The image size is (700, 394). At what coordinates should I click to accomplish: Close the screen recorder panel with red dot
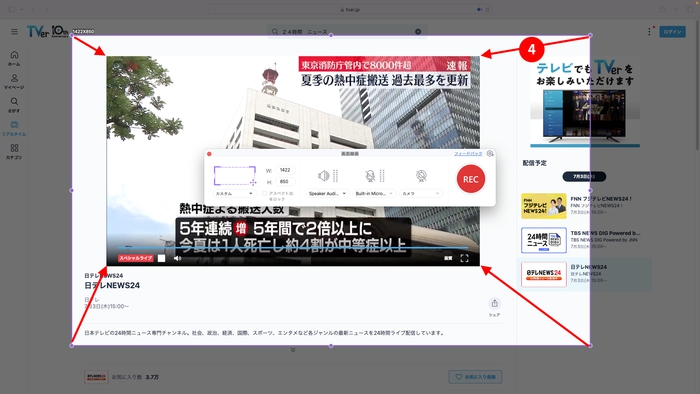point(209,154)
